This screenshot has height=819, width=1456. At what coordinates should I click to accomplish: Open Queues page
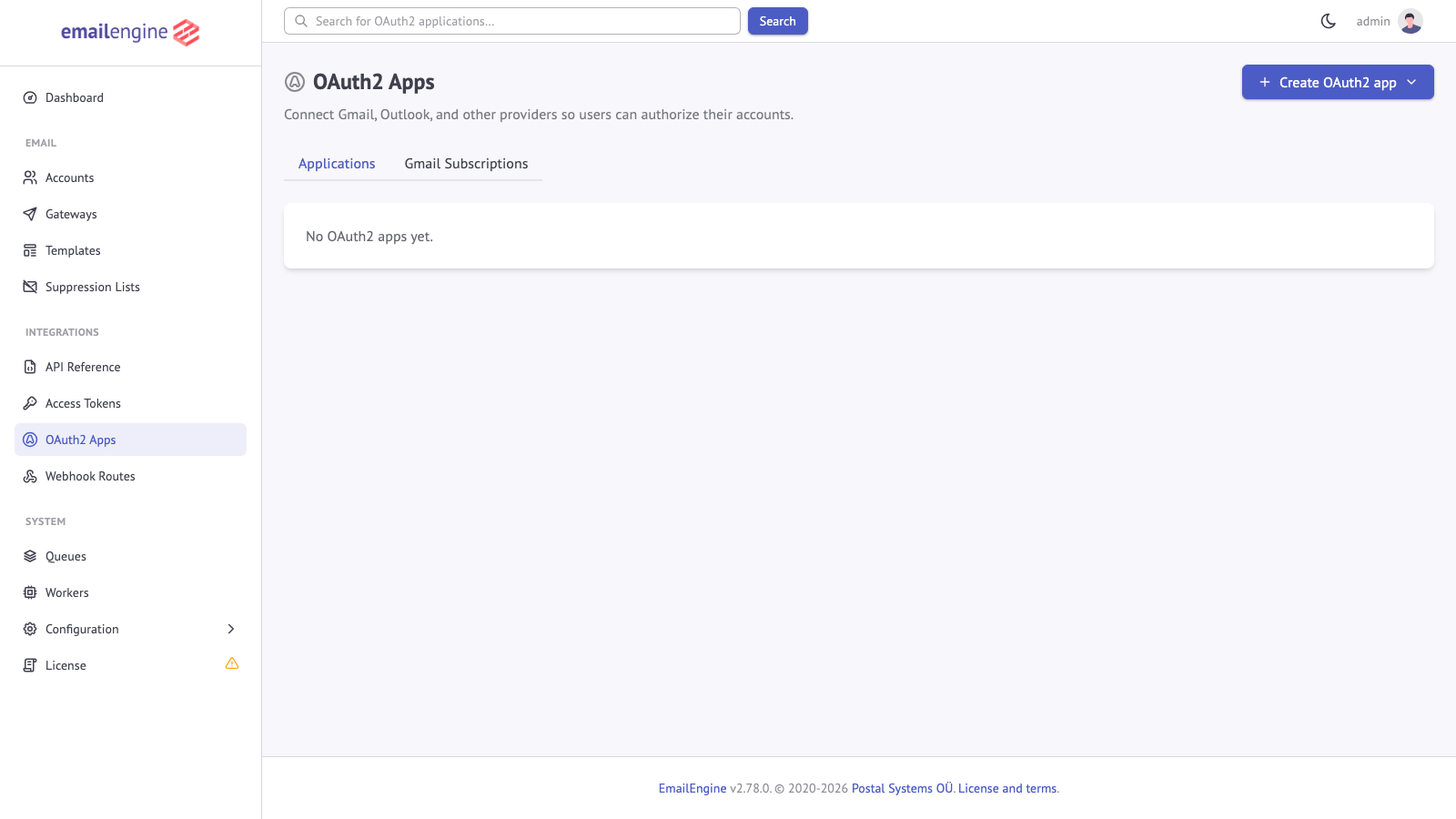(130, 556)
